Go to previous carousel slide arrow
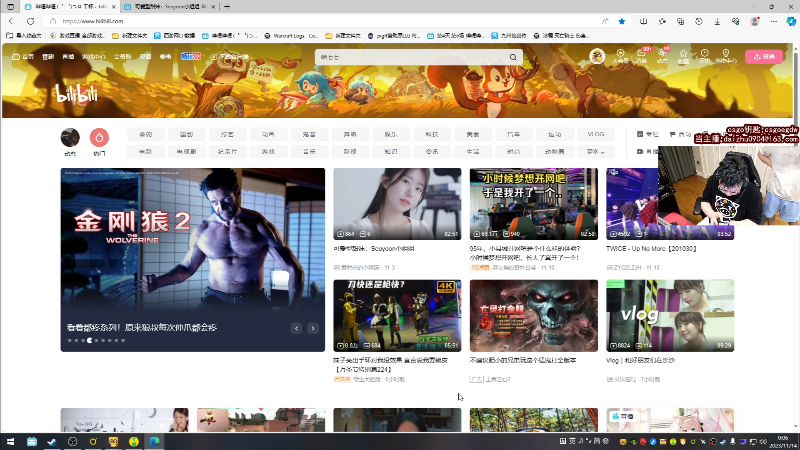Image resolution: width=800 pixels, height=450 pixels. tap(296, 328)
